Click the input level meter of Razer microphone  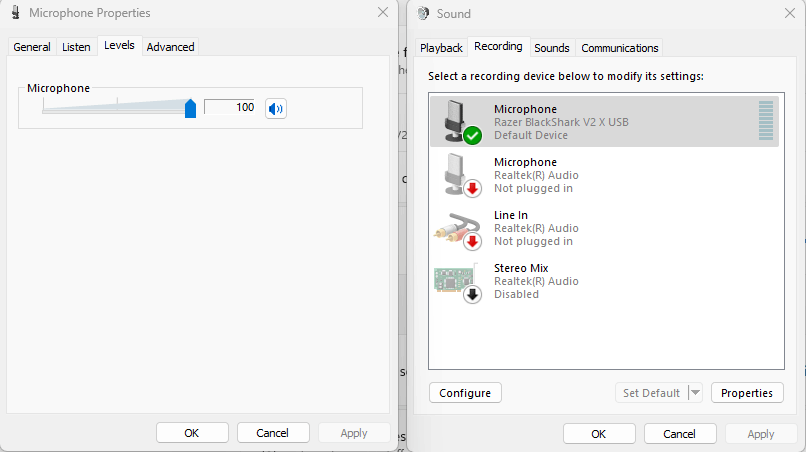pos(766,121)
